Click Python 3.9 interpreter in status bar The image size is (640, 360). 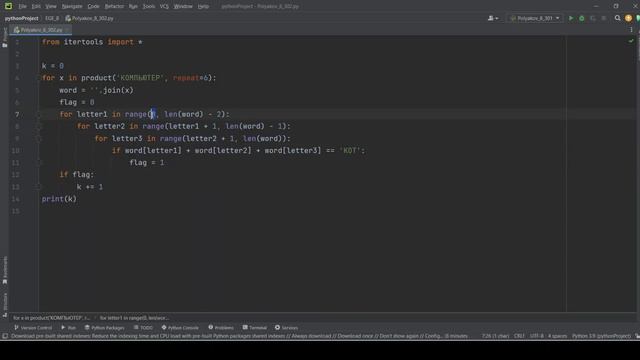[601, 336]
